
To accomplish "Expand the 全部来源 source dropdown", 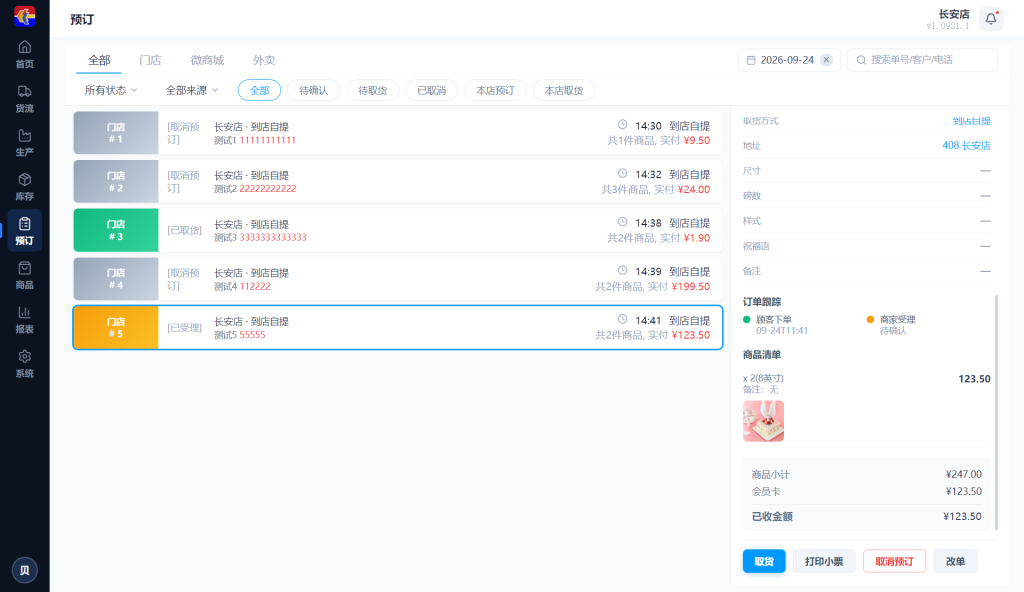I will click(191, 90).
